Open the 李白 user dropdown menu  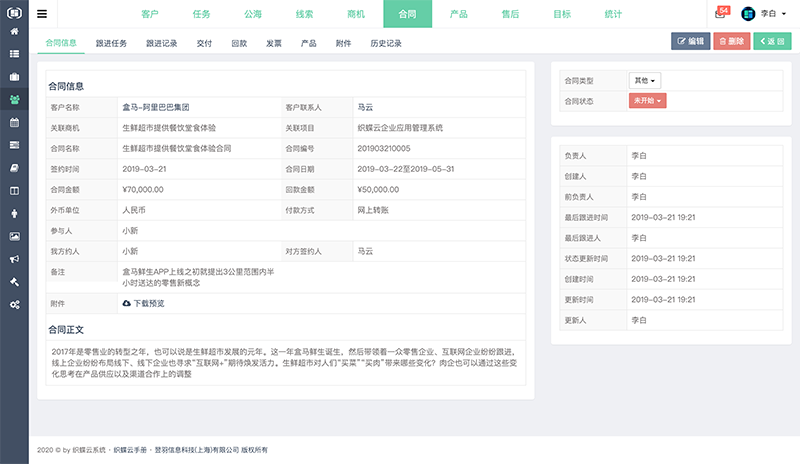coord(772,14)
